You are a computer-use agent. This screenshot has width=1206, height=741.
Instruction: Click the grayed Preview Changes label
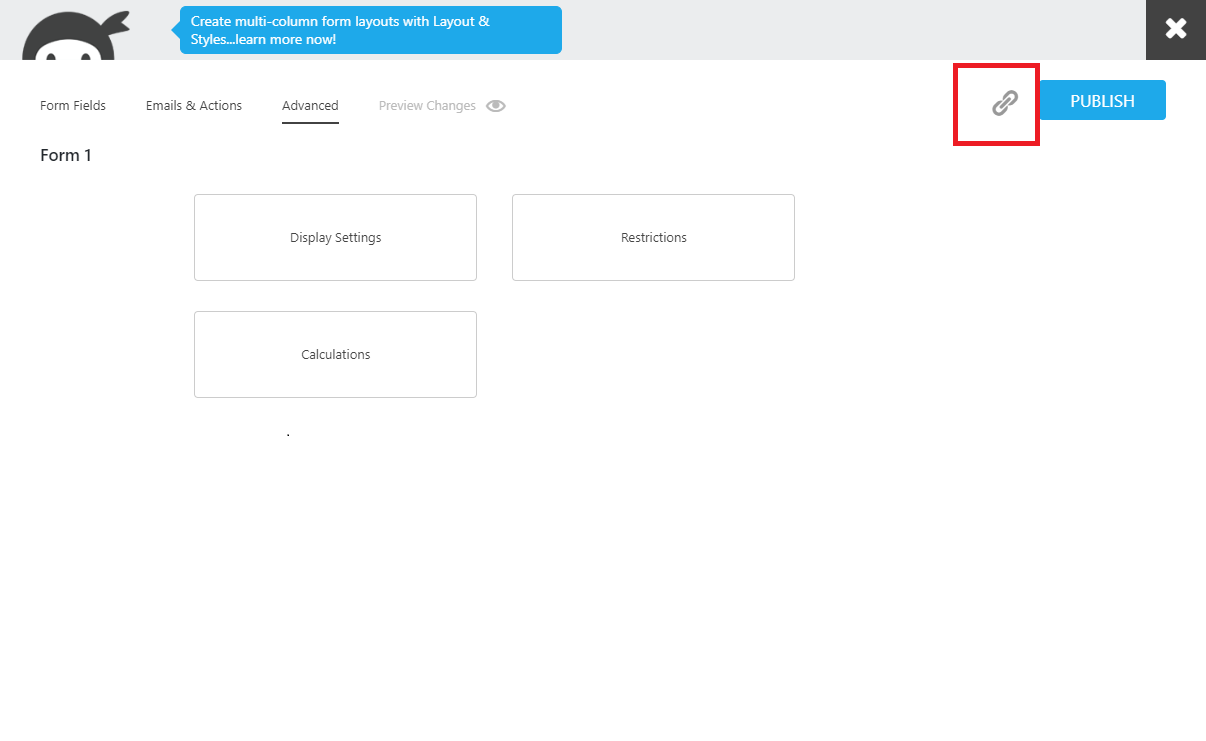pyautogui.click(x=426, y=105)
